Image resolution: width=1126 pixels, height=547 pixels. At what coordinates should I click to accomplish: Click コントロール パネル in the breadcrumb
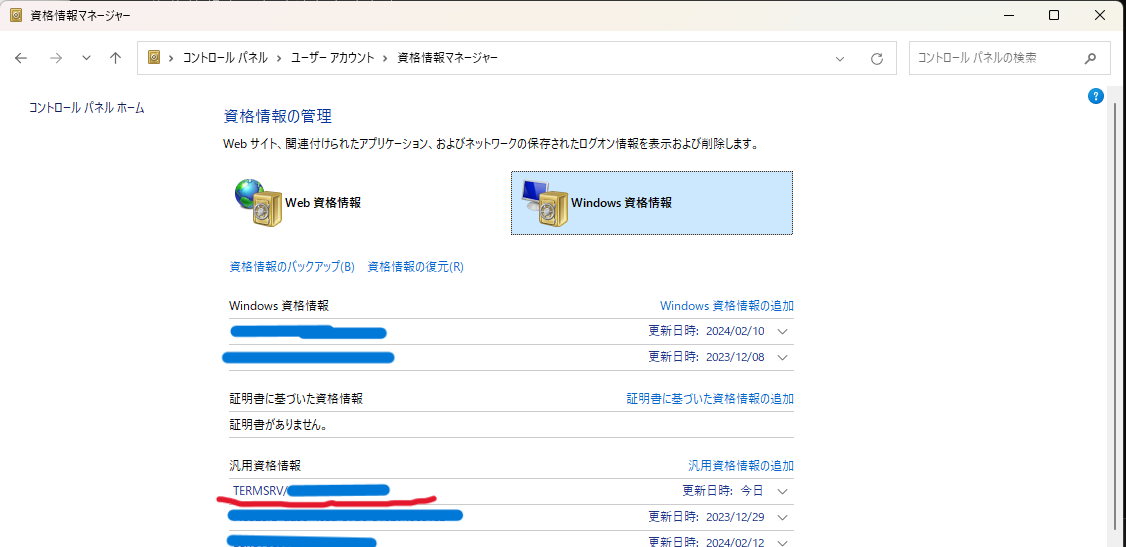(223, 58)
